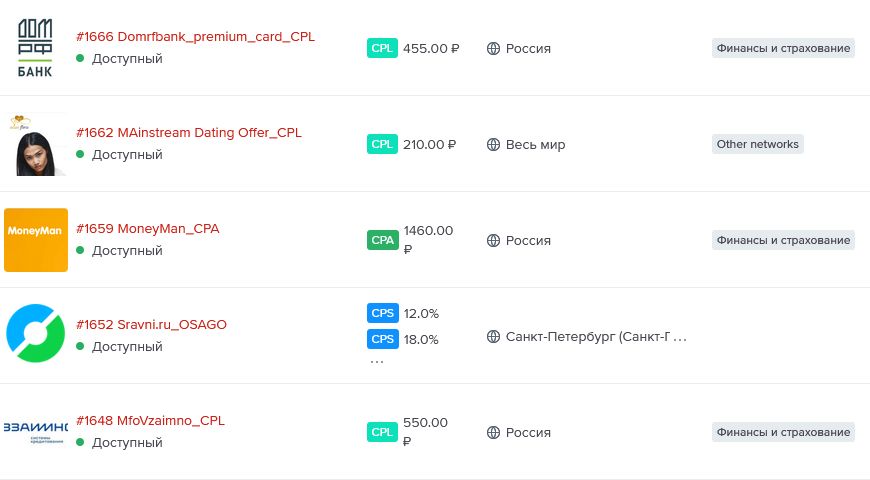
Task: Open the #1659 MoneyMan_CPA offer
Action: tap(147, 229)
